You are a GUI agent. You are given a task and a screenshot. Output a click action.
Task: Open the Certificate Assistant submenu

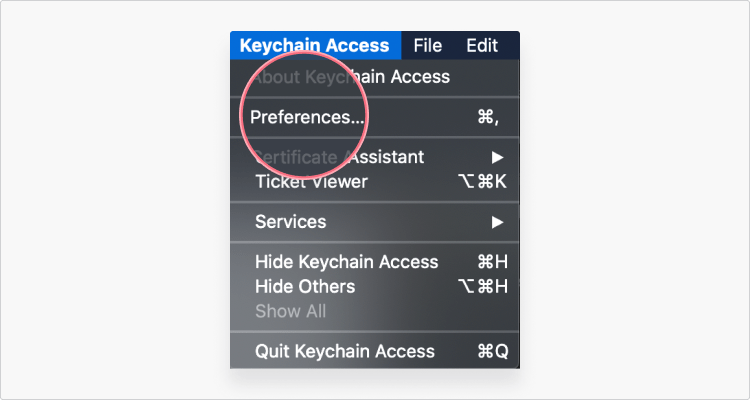pyautogui.click(x=375, y=157)
